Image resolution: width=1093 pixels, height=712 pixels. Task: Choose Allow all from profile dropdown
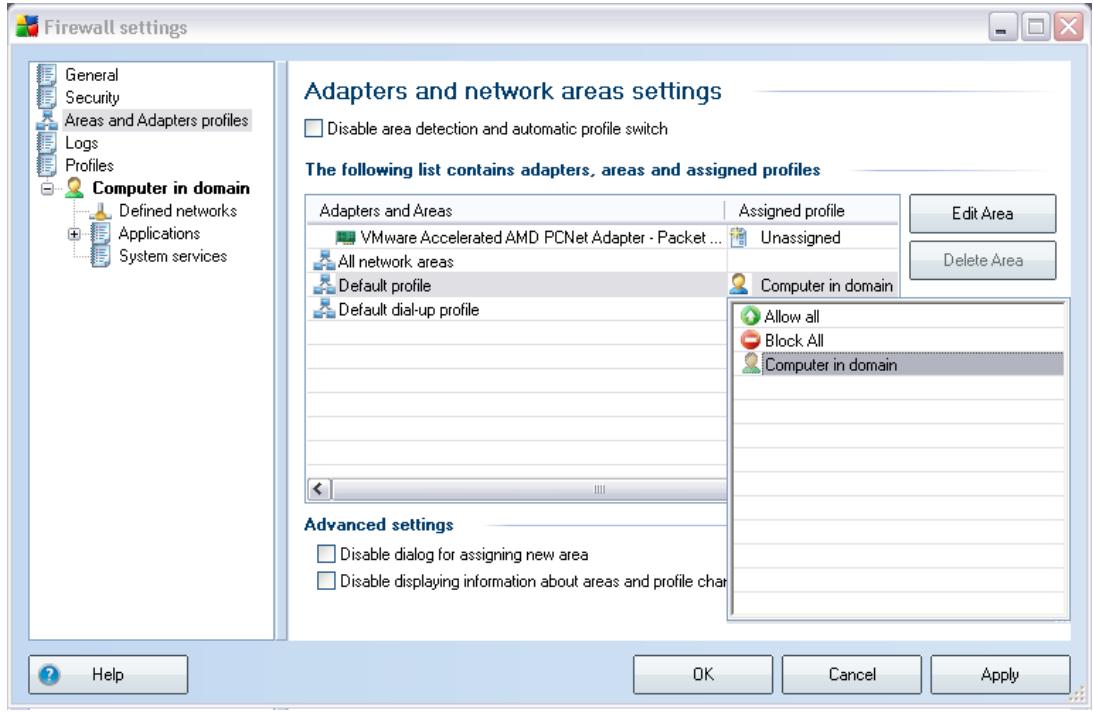coord(899,316)
